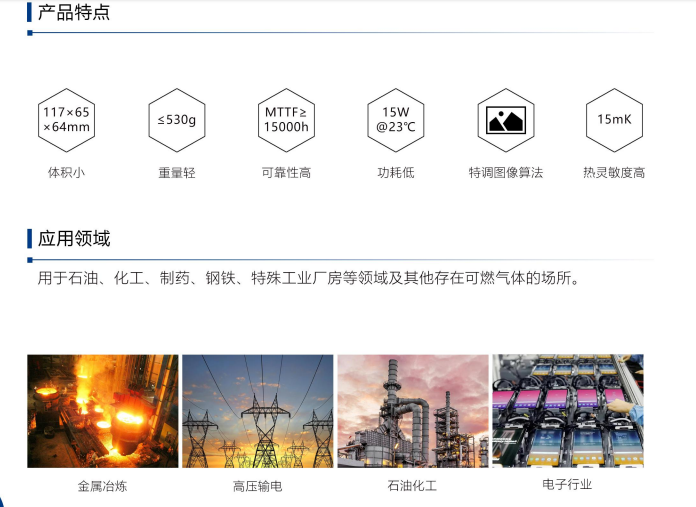Click the image algorithm picture icon

point(505,120)
